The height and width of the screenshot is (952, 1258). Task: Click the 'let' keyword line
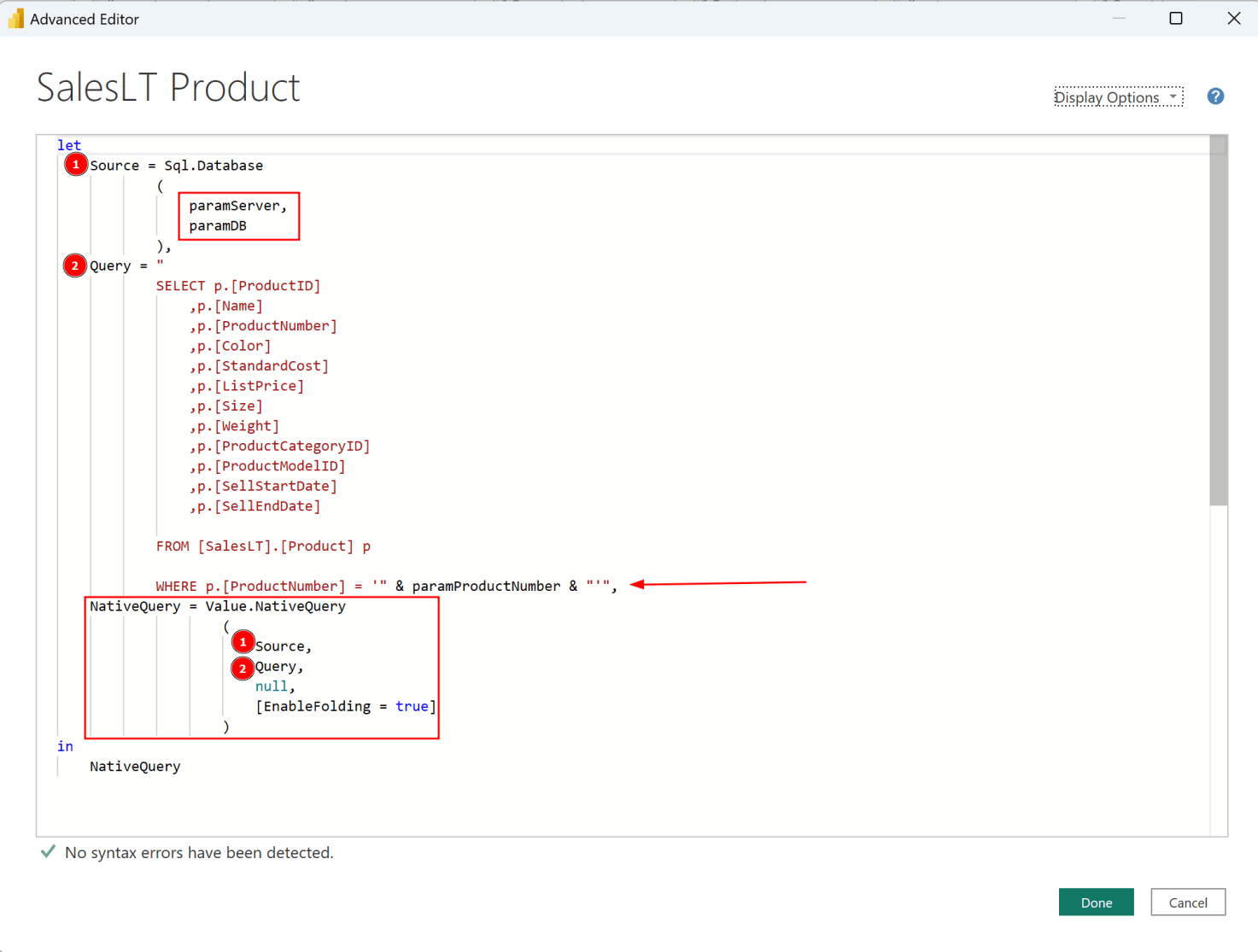(69, 145)
